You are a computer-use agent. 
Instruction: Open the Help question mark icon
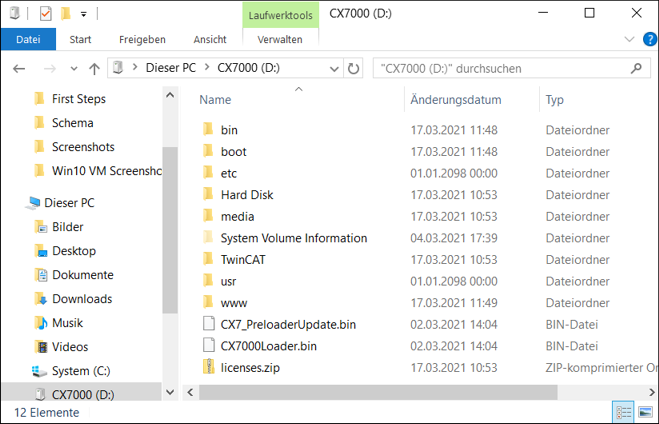(650, 40)
